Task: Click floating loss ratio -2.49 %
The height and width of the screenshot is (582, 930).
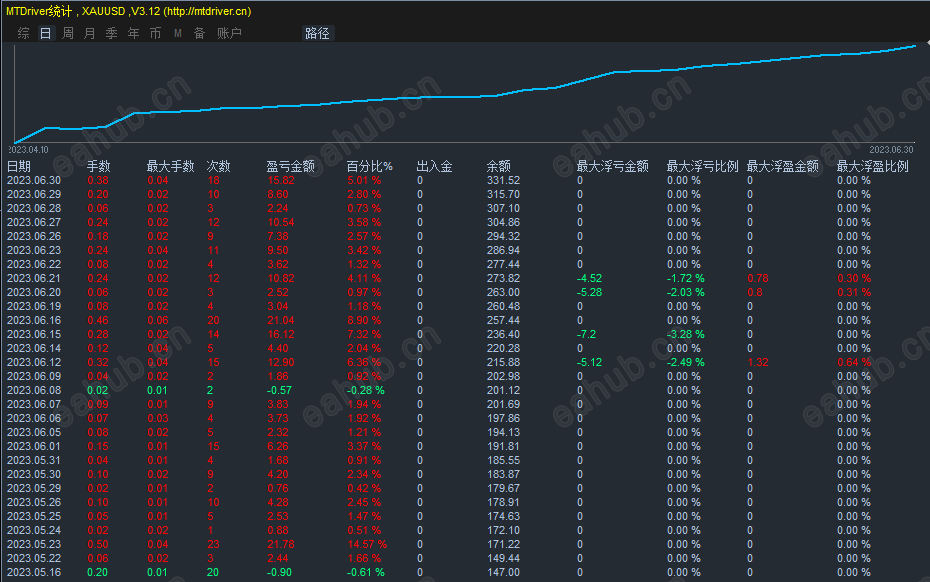Action: (686, 362)
